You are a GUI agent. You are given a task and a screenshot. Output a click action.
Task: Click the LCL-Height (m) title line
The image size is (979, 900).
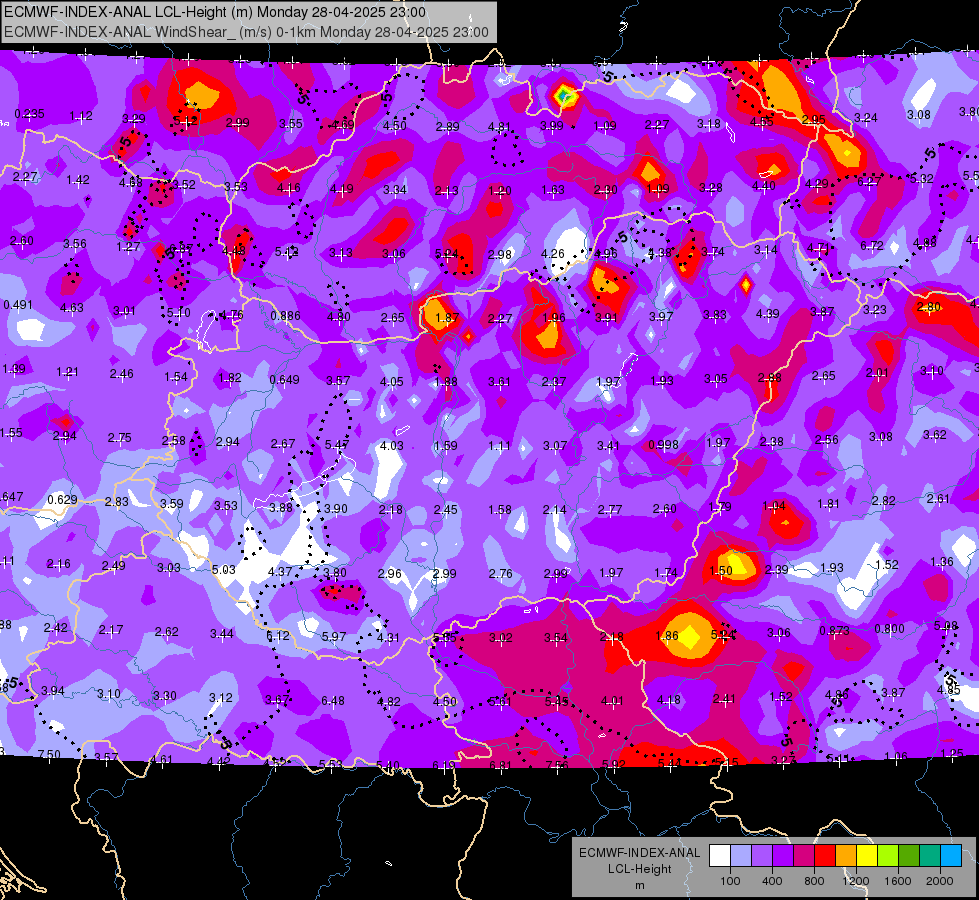[x=215, y=12]
